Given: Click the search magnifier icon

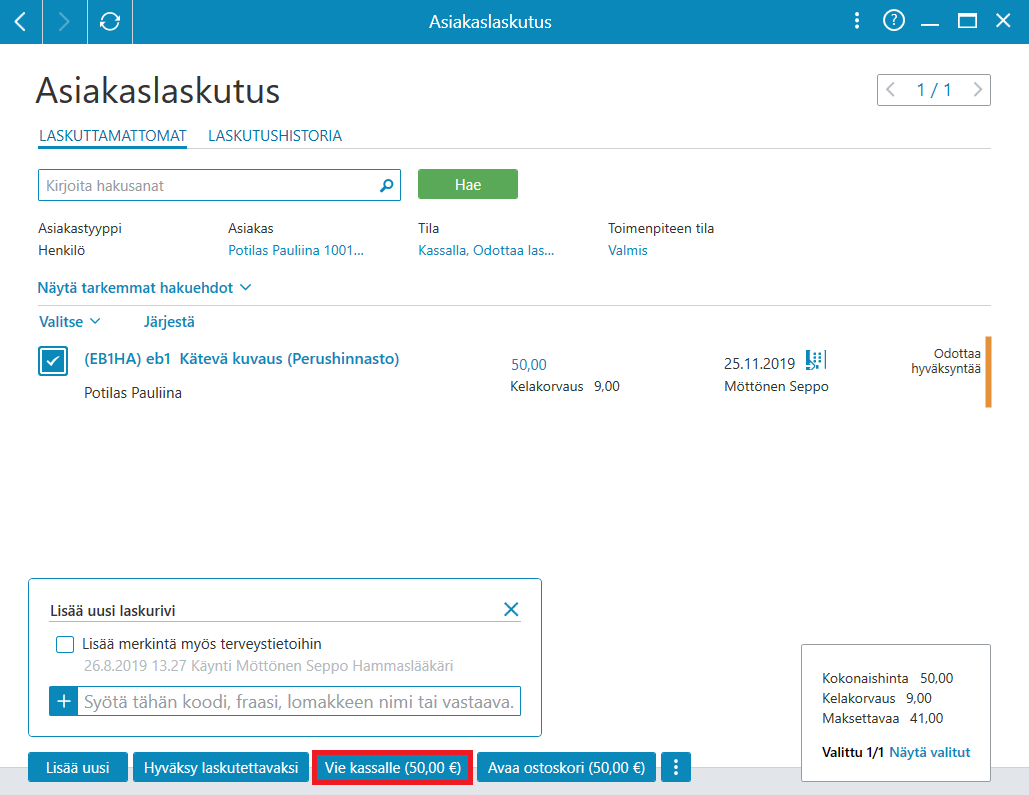Looking at the screenshot, I should coord(387,186).
